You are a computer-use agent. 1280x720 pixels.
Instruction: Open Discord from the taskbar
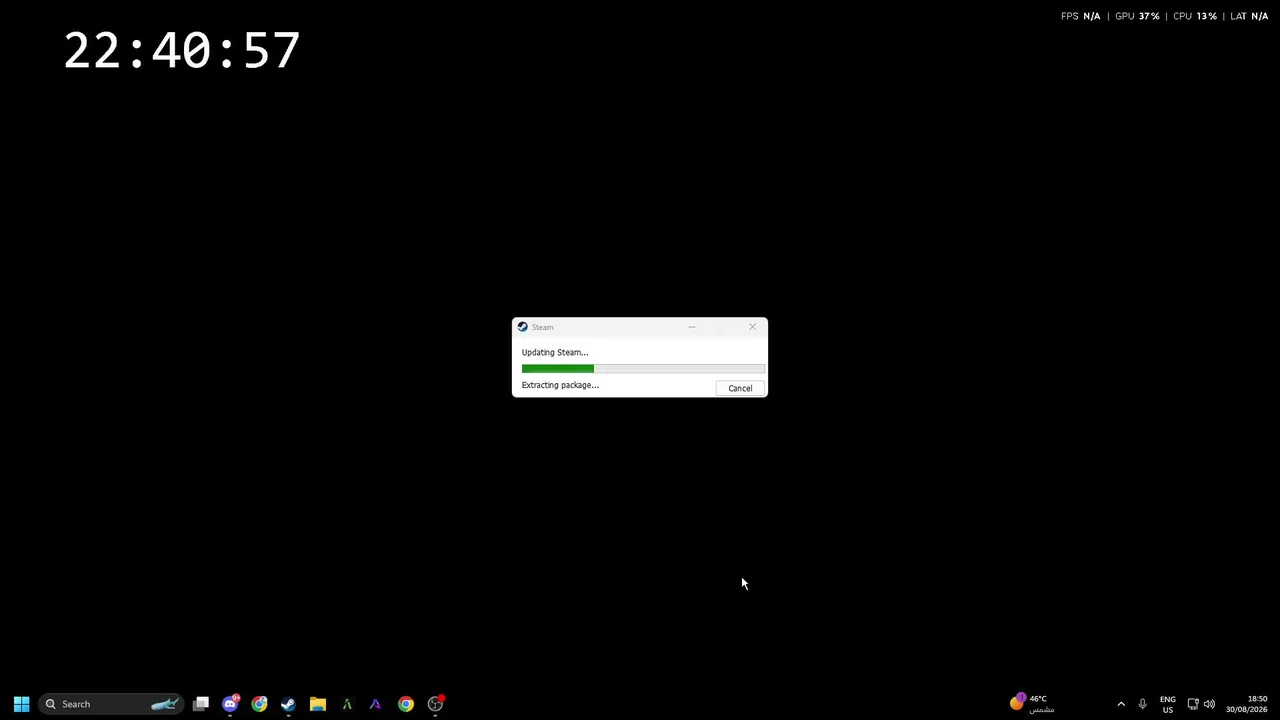pyautogui.click(x=230, y=704)
